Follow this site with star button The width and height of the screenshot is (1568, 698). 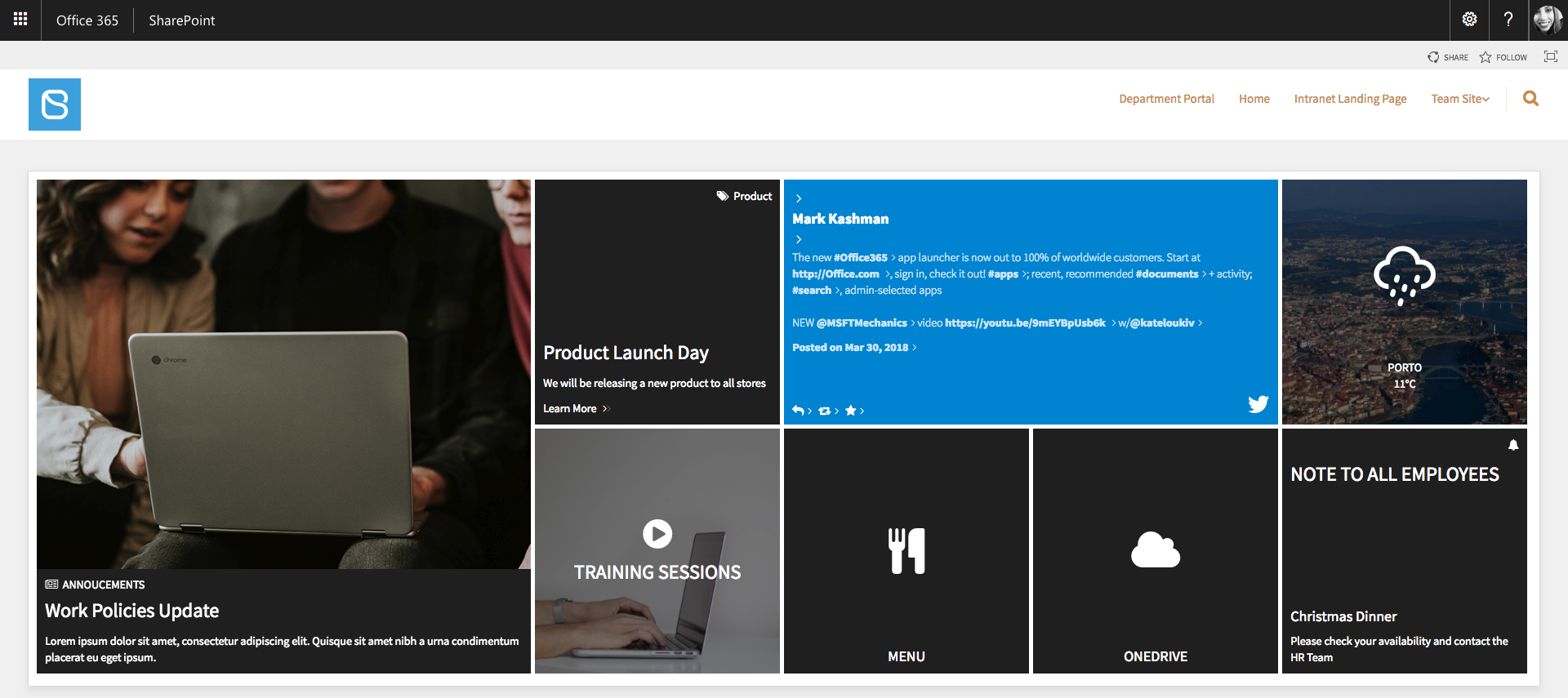point(1503,57)
